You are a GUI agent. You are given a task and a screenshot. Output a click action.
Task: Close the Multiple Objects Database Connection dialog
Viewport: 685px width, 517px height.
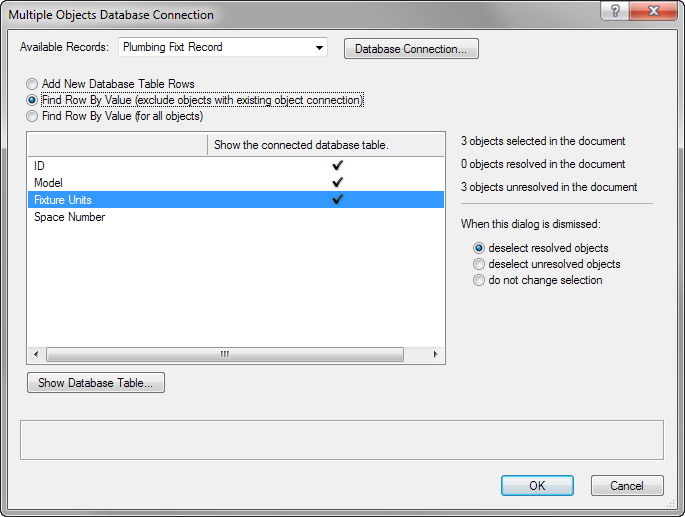[654, 12]
